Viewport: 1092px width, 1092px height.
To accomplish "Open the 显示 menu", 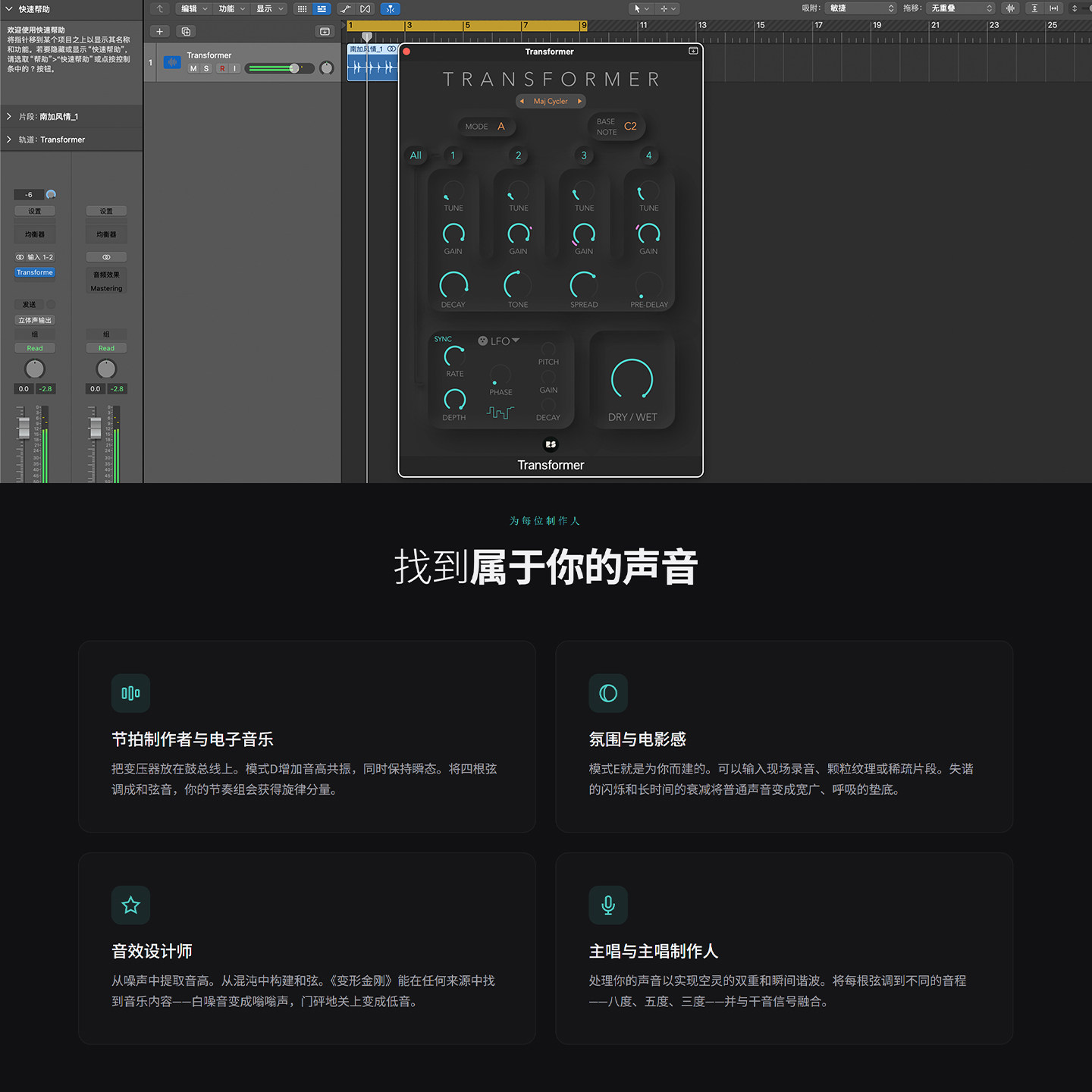I will [270, 9].
